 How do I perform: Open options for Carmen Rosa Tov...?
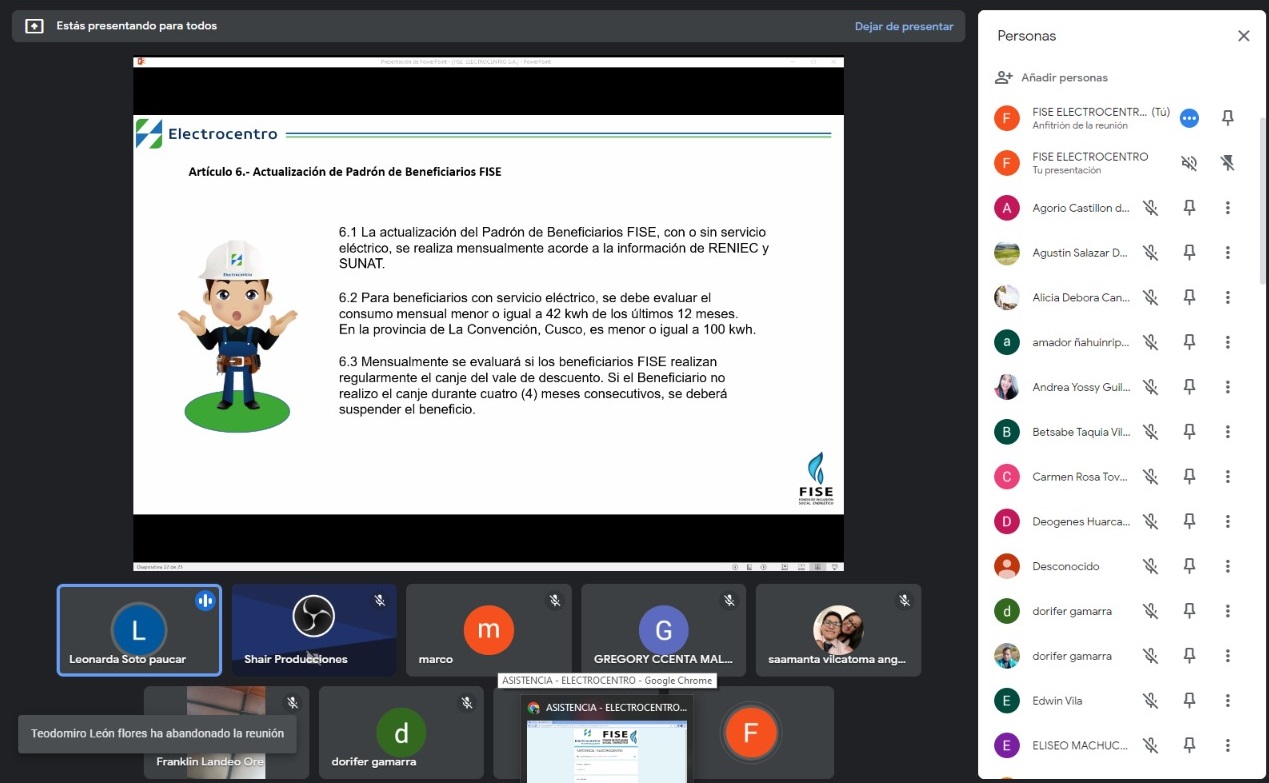point(1228,477)
